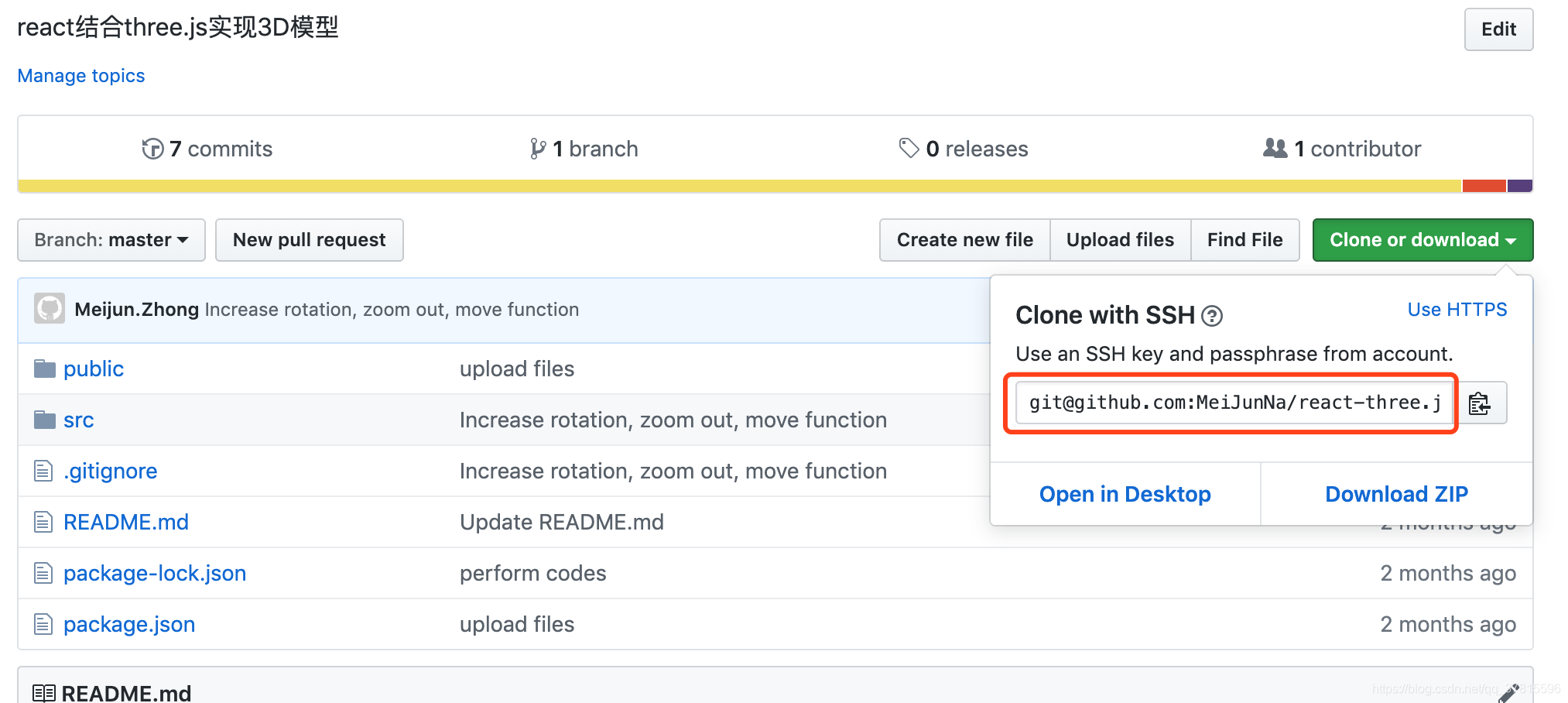Click 'Update README.md' commit message

coord(562,522)
